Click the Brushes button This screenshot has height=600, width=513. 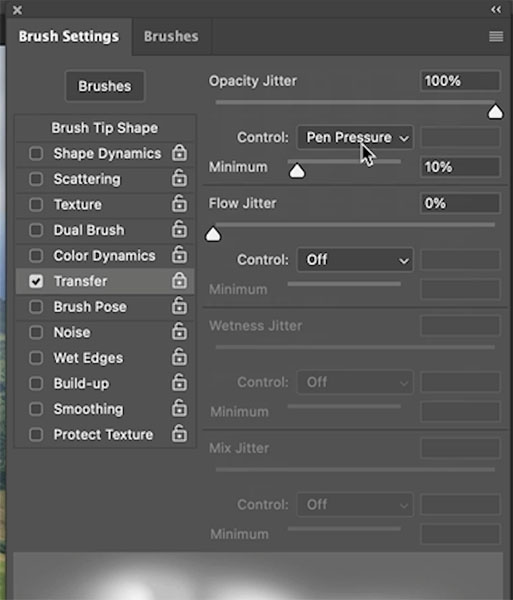pos(105,86)
